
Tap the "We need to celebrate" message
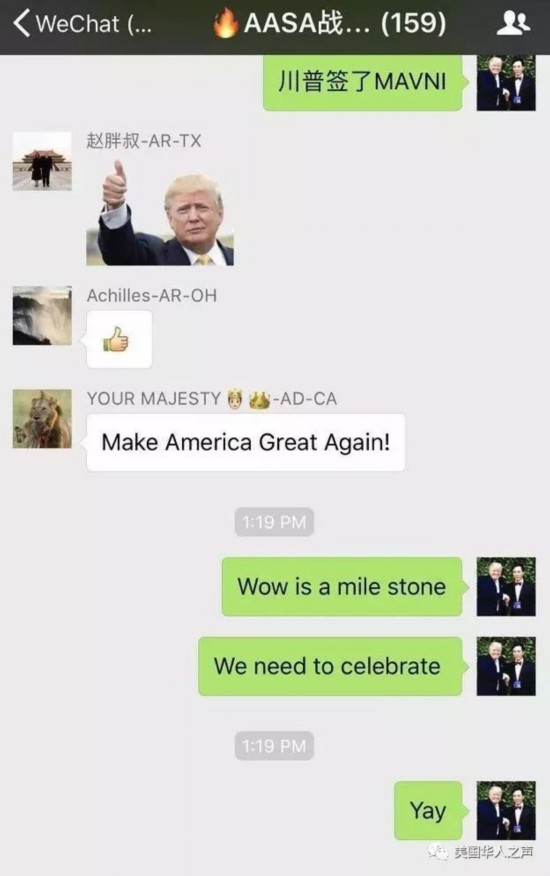(330, 666)
